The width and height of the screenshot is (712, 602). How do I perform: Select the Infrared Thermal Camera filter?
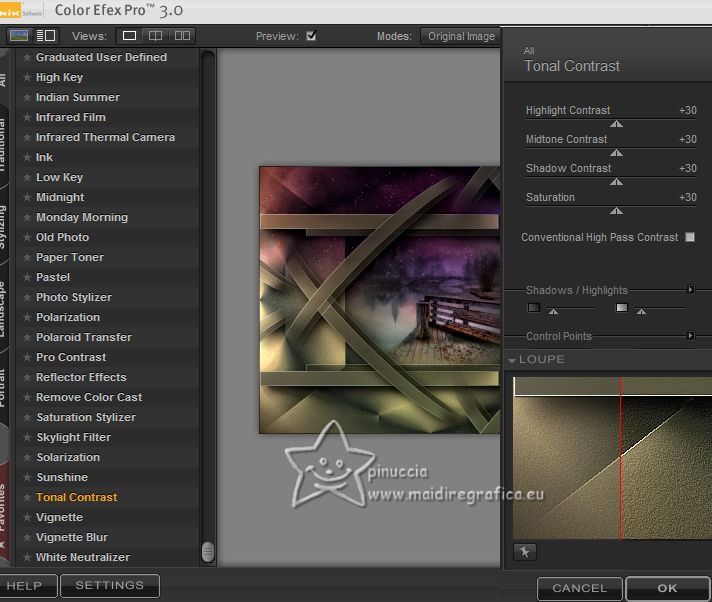(x=105, y=137)
